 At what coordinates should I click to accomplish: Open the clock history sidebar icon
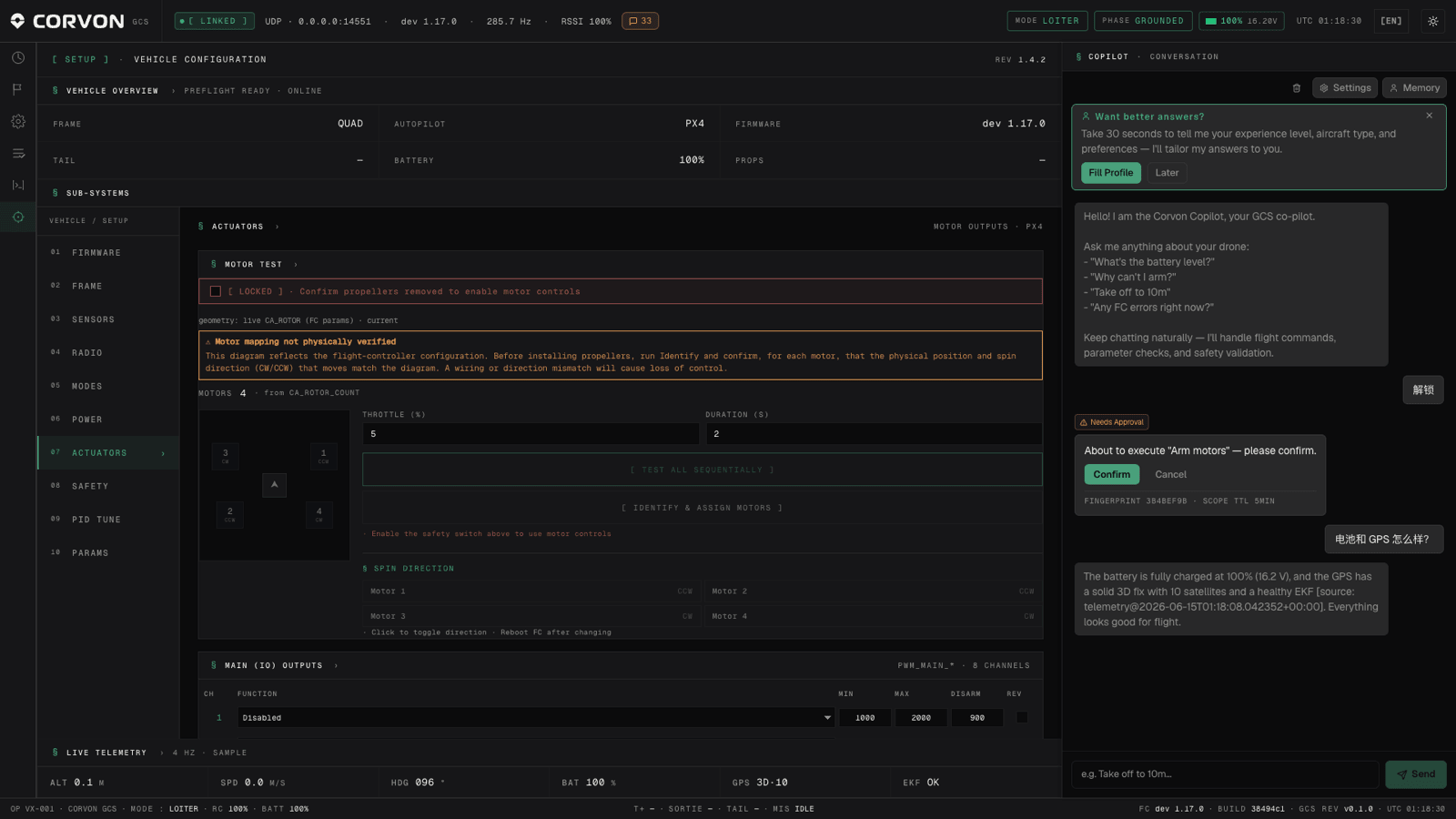(18, 57)
